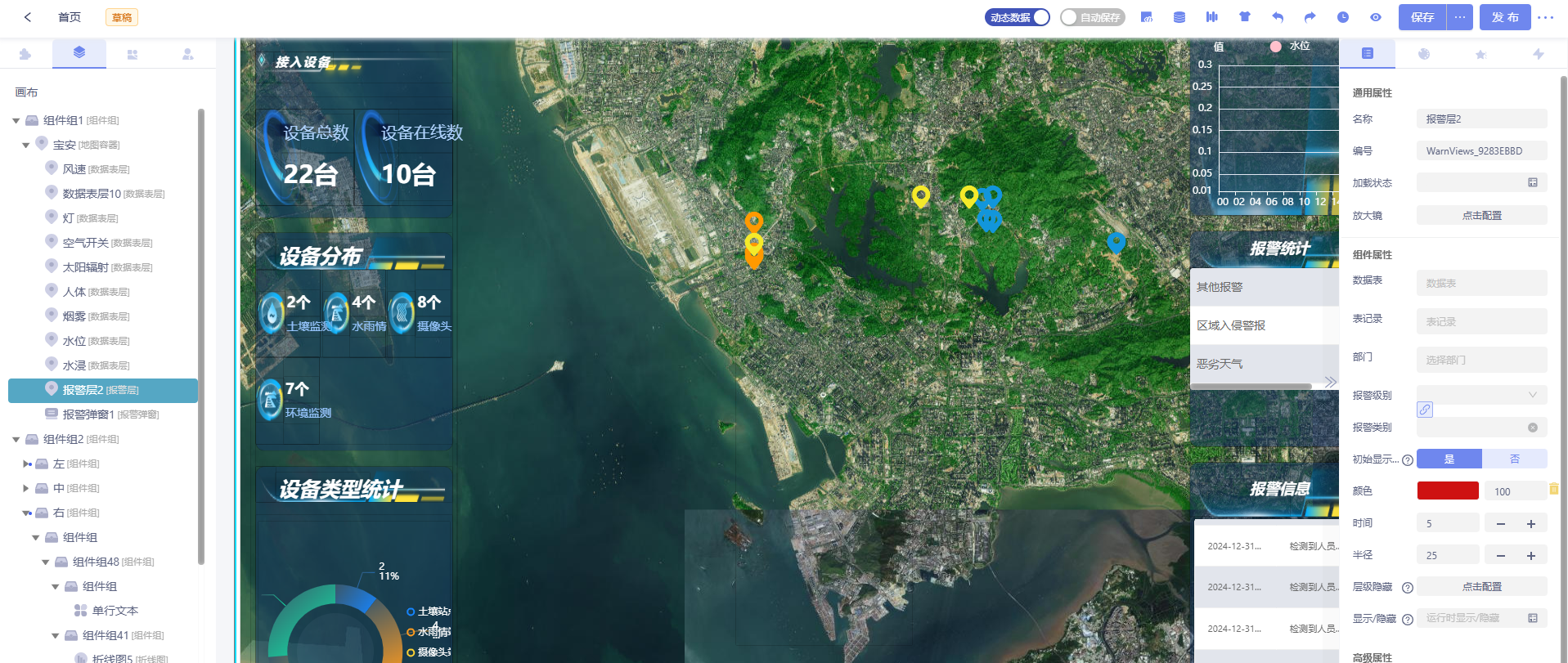Toggle the 自动保存 switch

click(x=1092, y=17)
